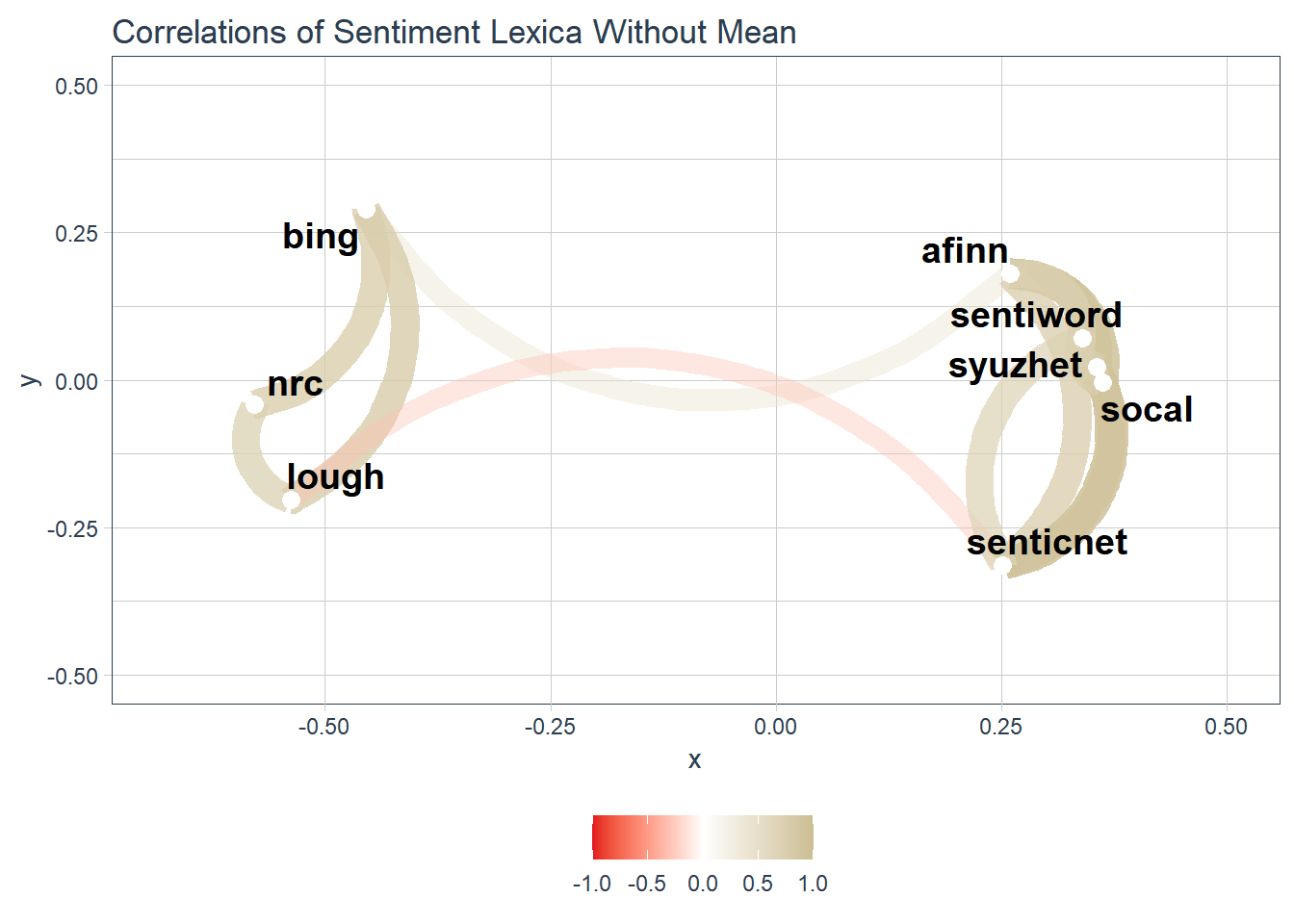Click the pink edge arc's peak between lough and senticnet
The height and width of the screenshot is (924, 1294).
pos(631,359)
